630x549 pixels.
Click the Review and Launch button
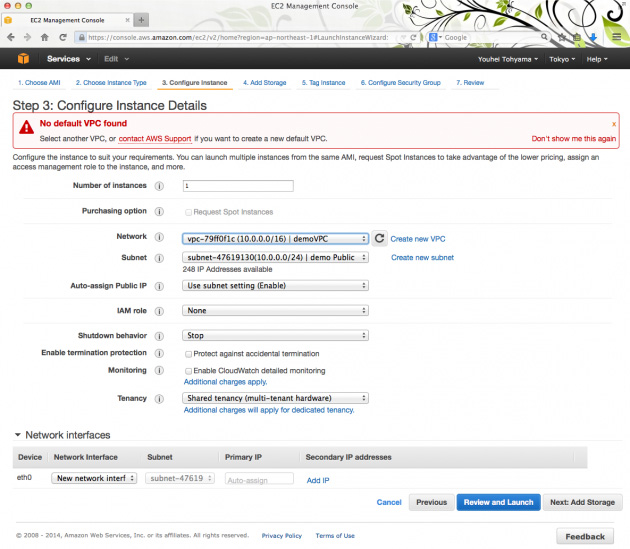pos(498,502)
